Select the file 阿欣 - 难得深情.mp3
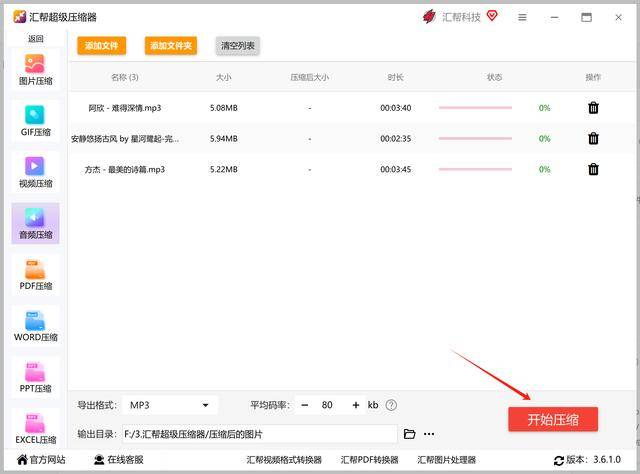This screenshot has width=640, height=474. point(125,108)
